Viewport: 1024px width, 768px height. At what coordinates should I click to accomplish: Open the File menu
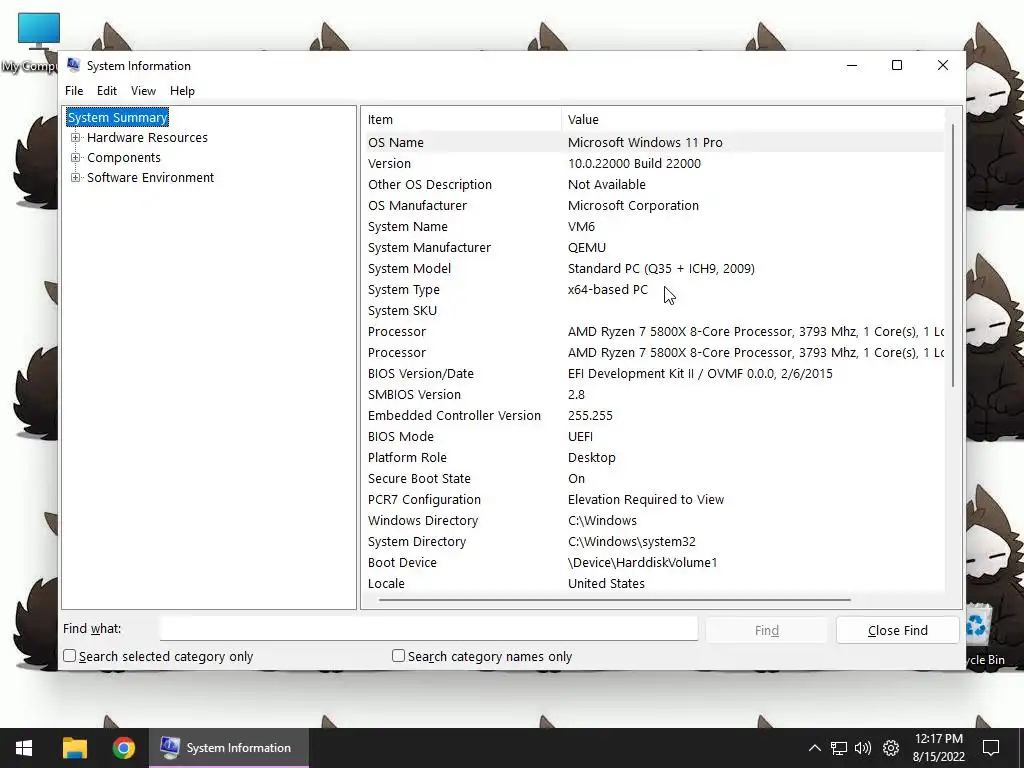[74, 91]
